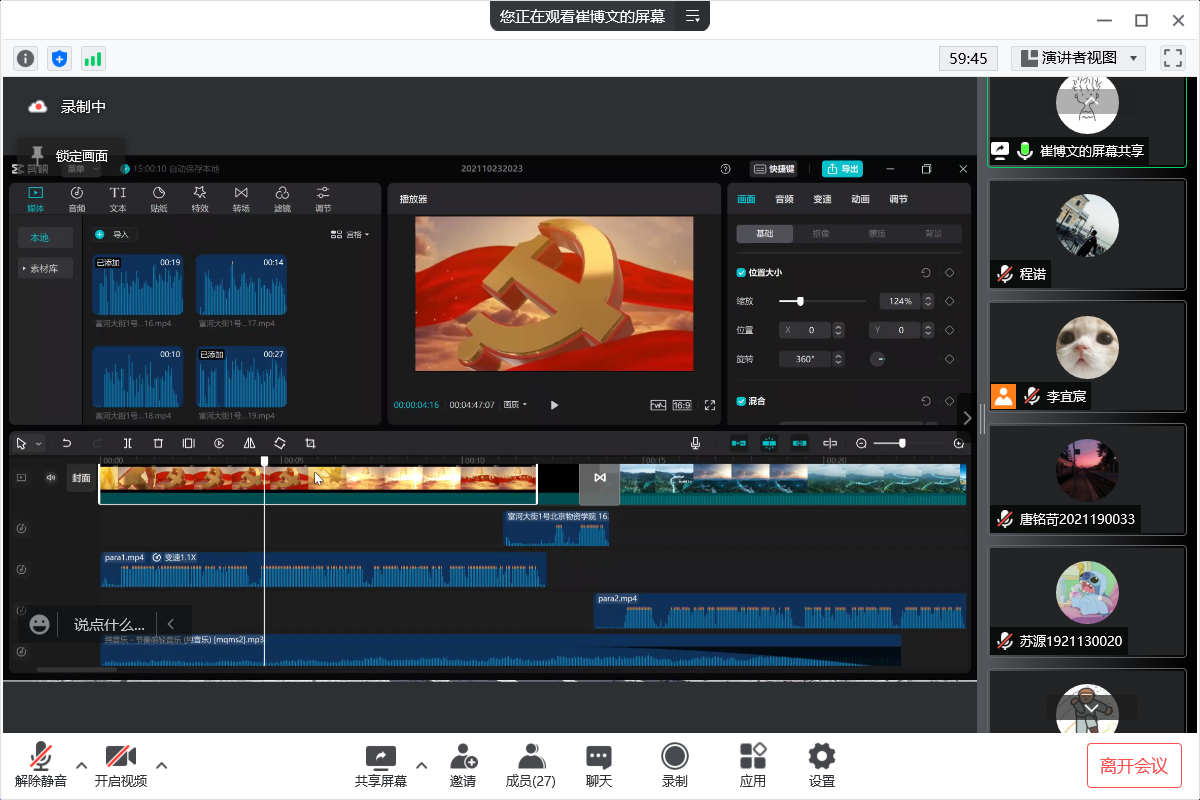Click the 导出 export button
This screenshot has height=800, width=1200.
click(x=842, y=169)
